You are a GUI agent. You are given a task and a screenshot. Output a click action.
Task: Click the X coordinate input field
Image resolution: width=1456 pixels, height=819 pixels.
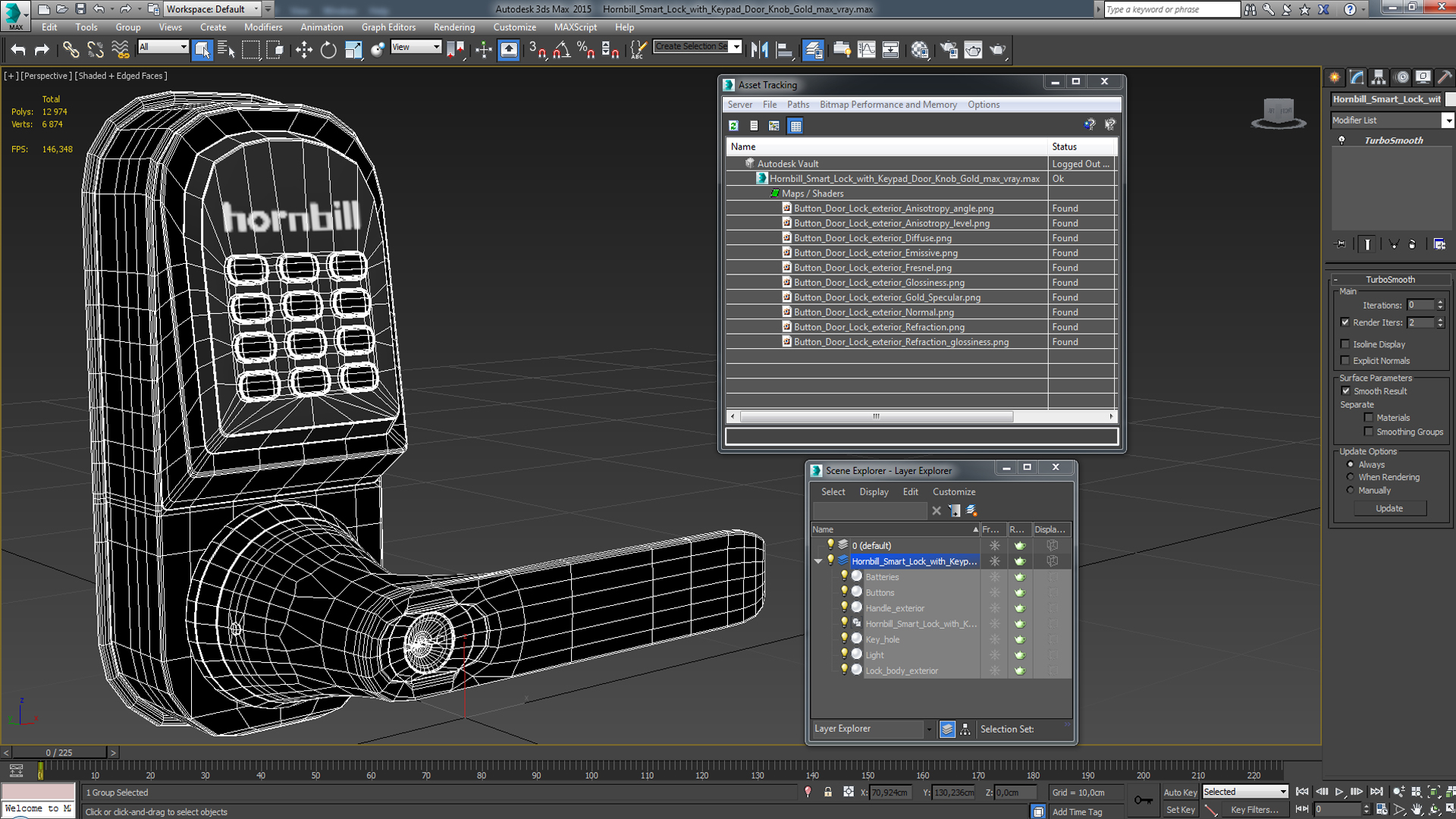point(890,792)
